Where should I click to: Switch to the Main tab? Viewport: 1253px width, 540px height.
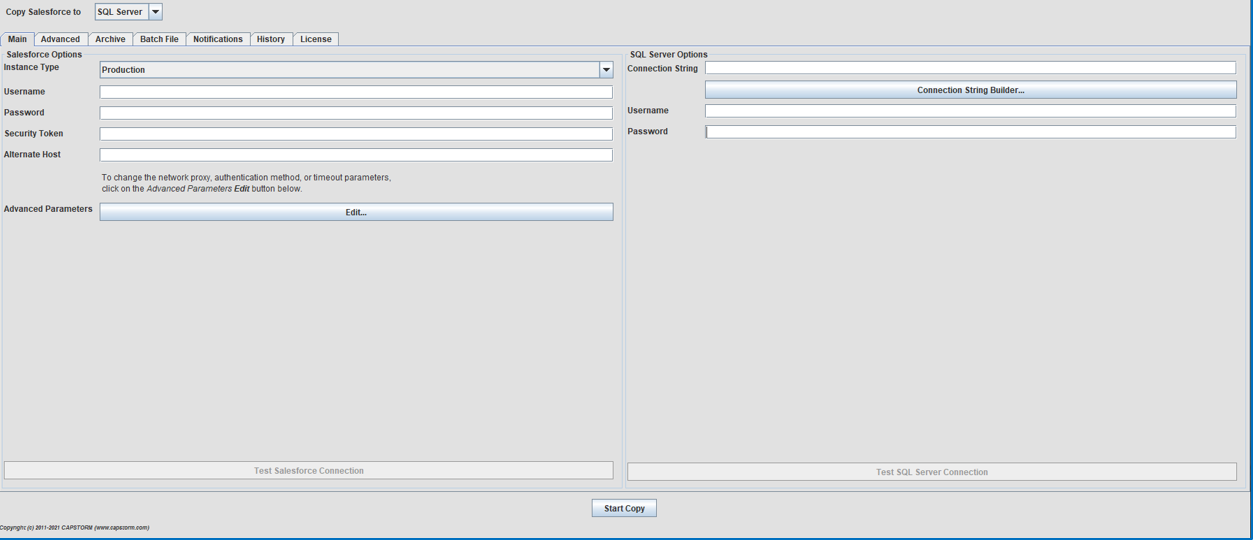coord(18,39)
